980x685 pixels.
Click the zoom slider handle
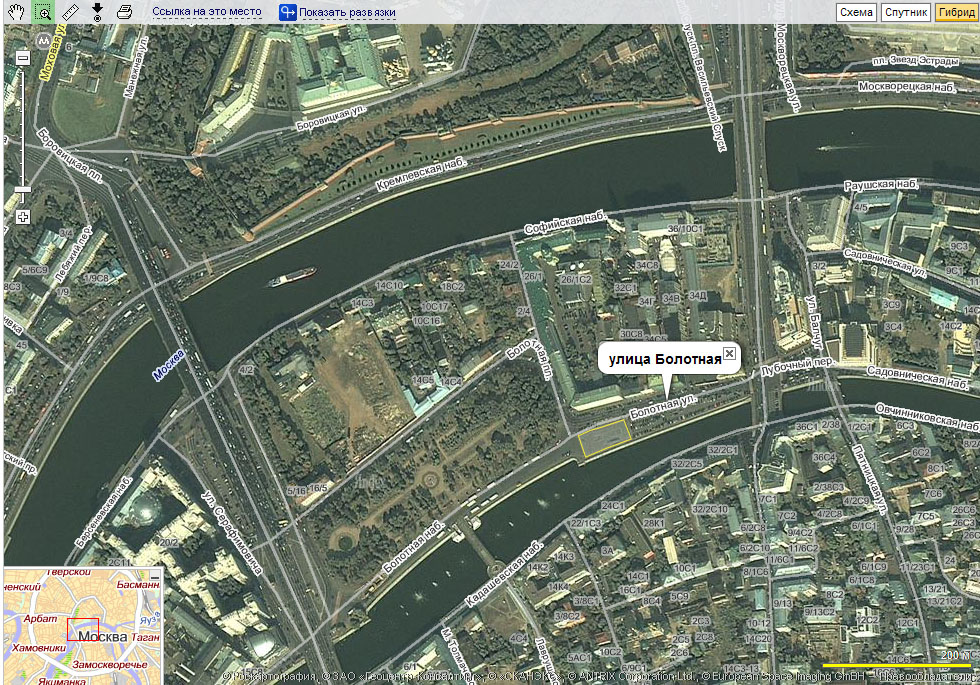point(23,189)
